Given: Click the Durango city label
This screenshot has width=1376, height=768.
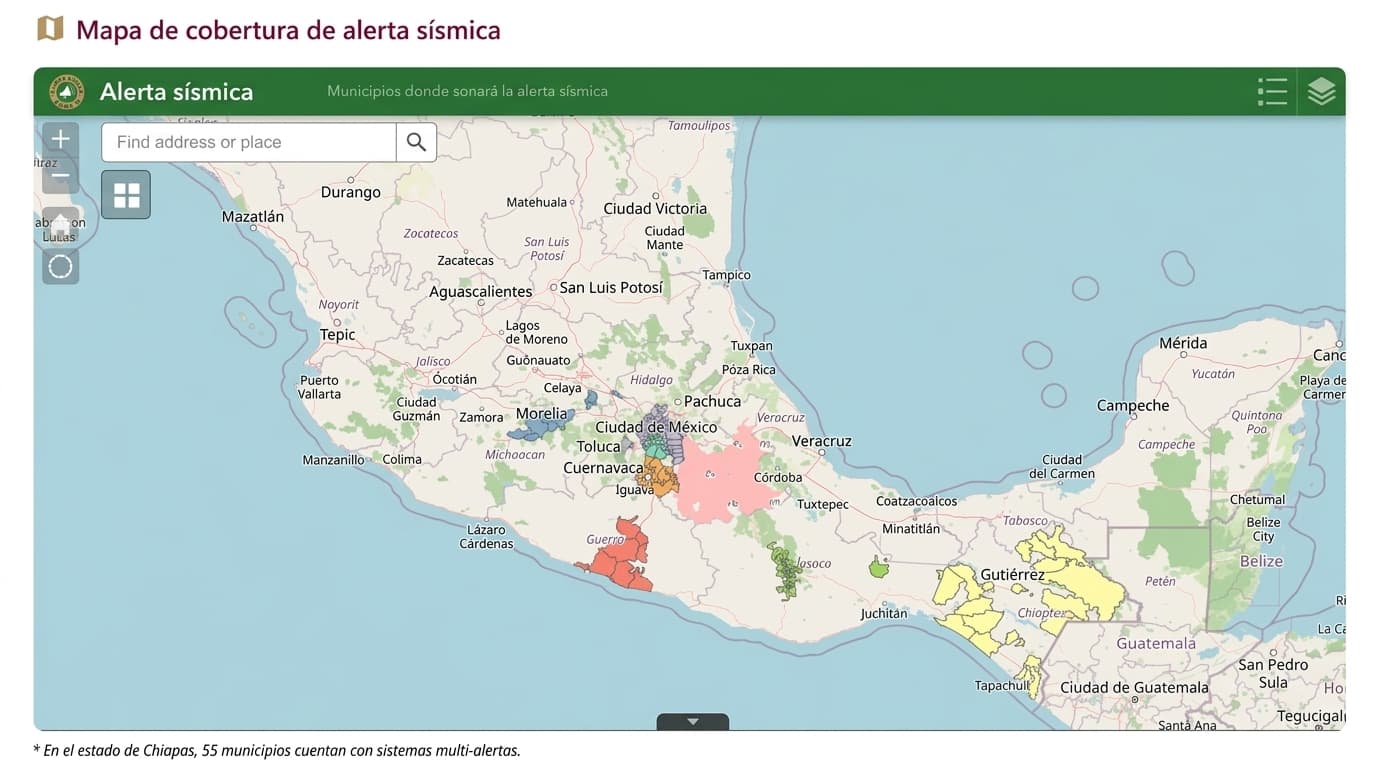Looking at the screenshot, I should pos(350,192).
